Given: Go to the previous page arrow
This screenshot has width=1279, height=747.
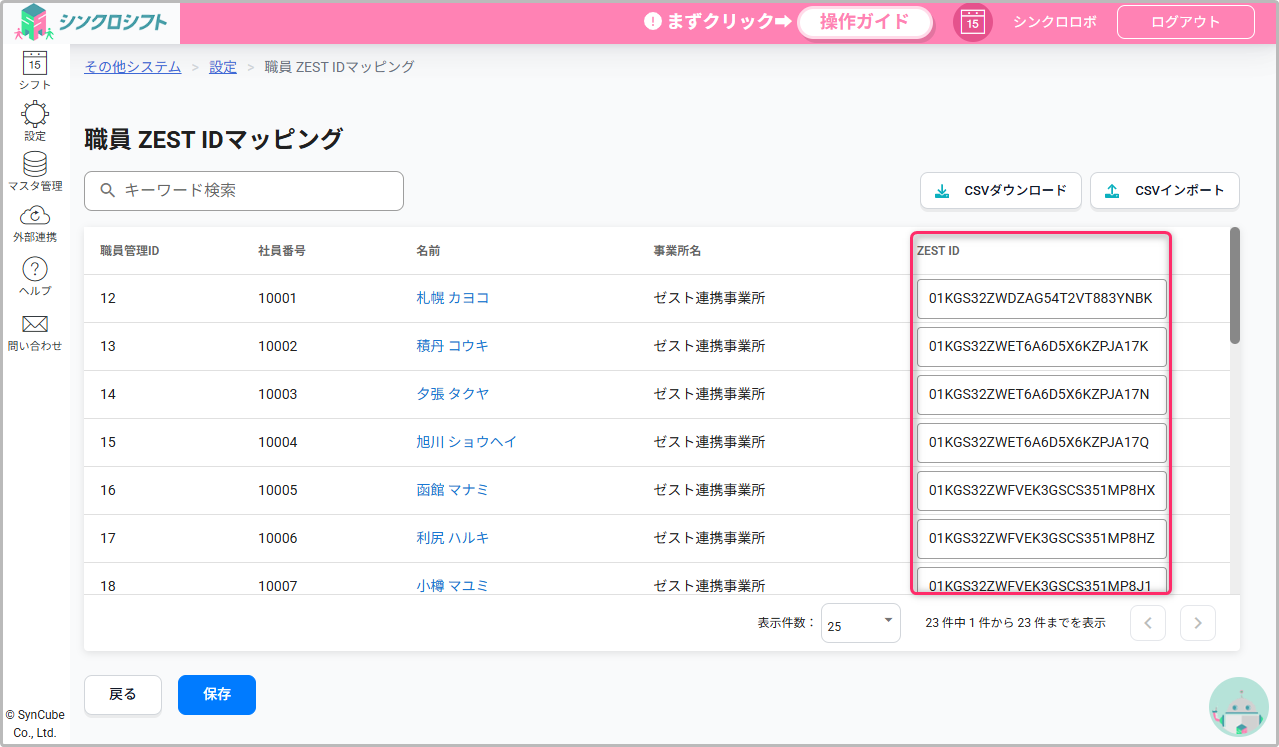Looking at the screenshot, I should [x=1147, y=623].
